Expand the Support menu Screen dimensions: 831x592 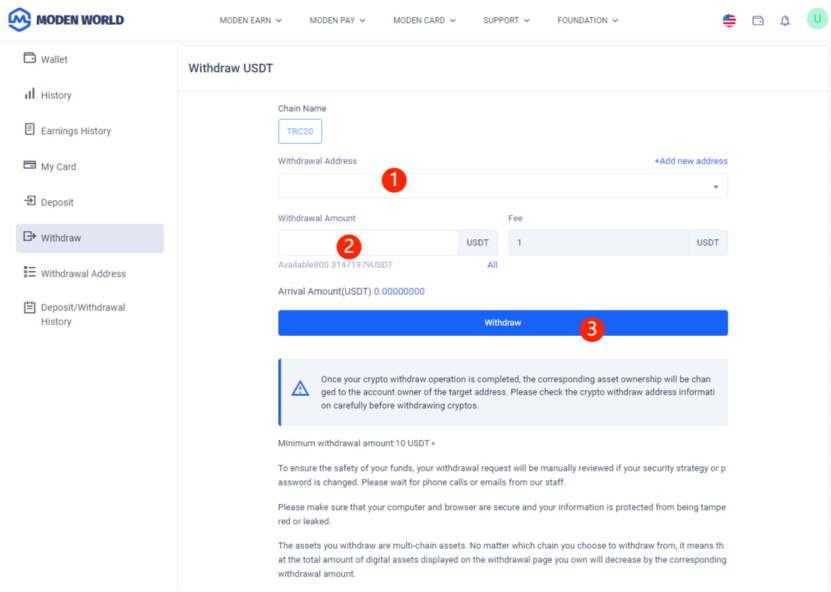(507, 21)
